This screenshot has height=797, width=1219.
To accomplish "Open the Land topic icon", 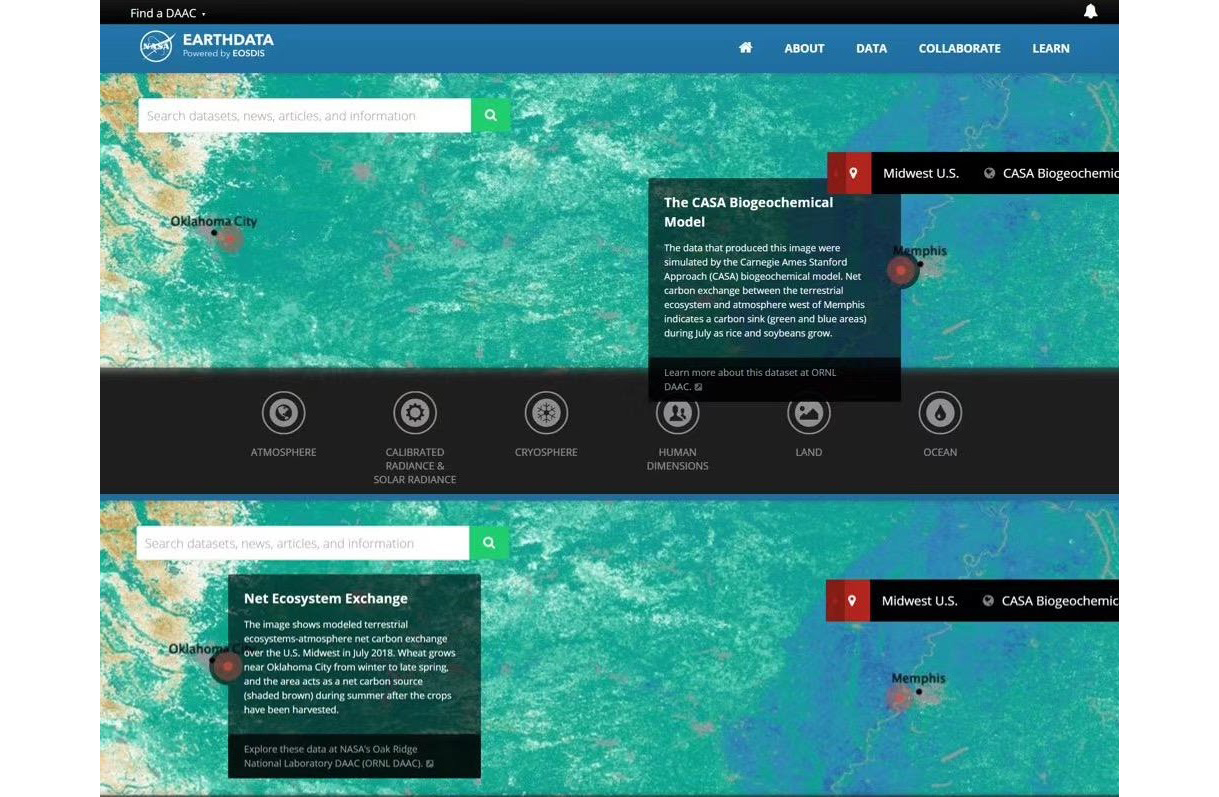I will coord(809,413).
